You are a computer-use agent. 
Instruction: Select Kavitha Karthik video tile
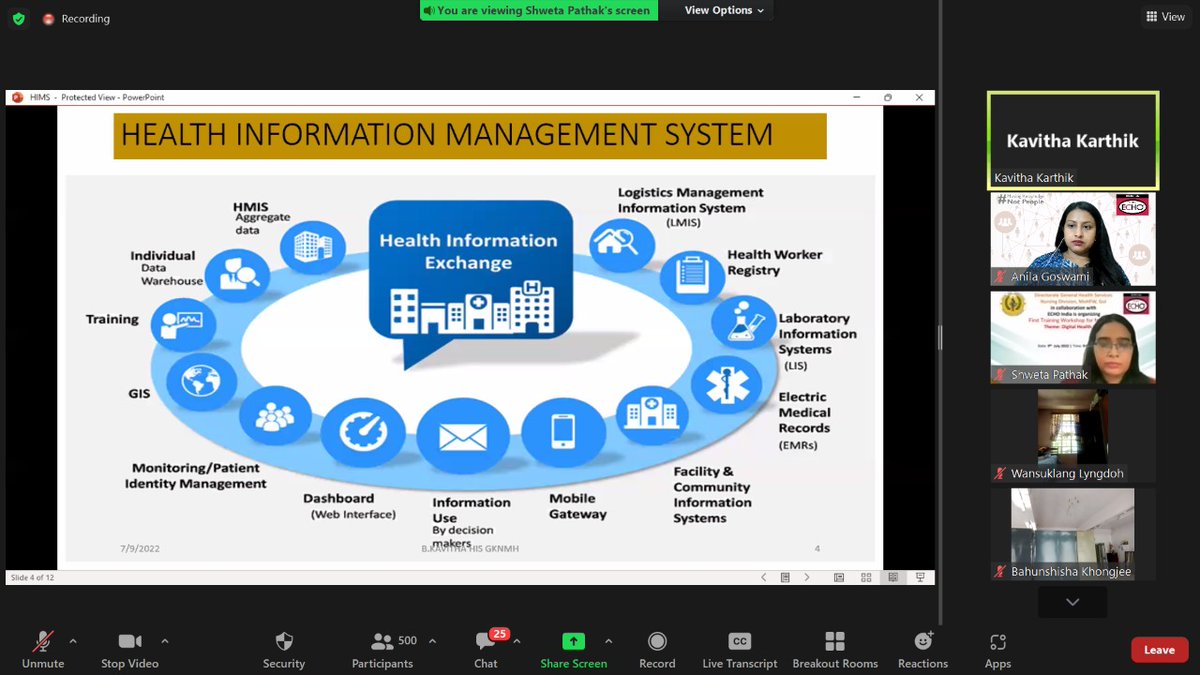[1073, 141]
